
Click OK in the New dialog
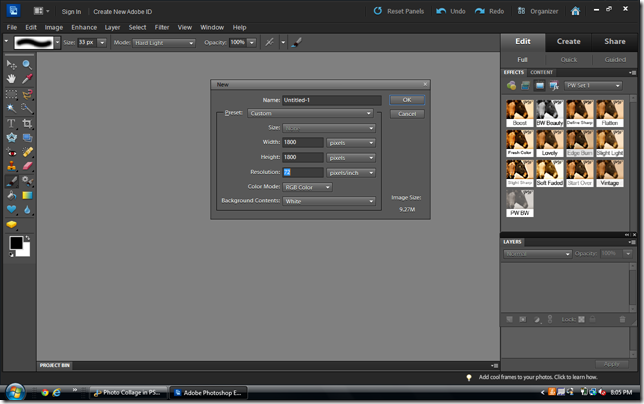pos(407,100)
